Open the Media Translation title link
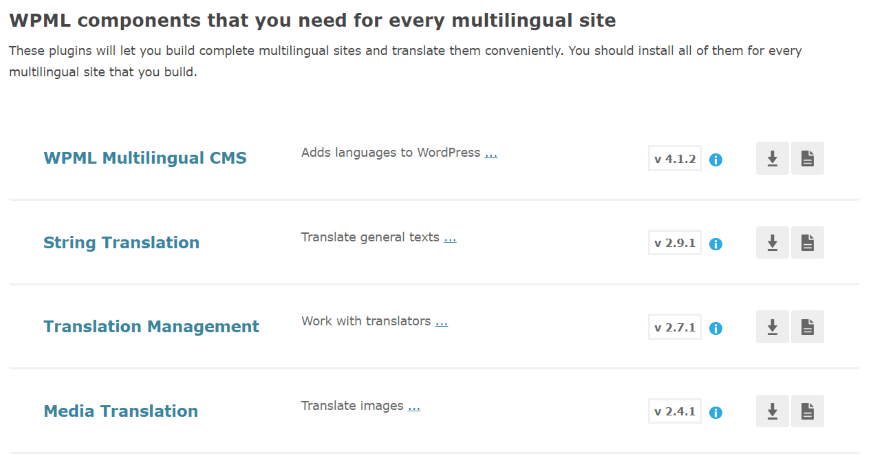Viewport: 880px width, 474px height. (120, 410)
